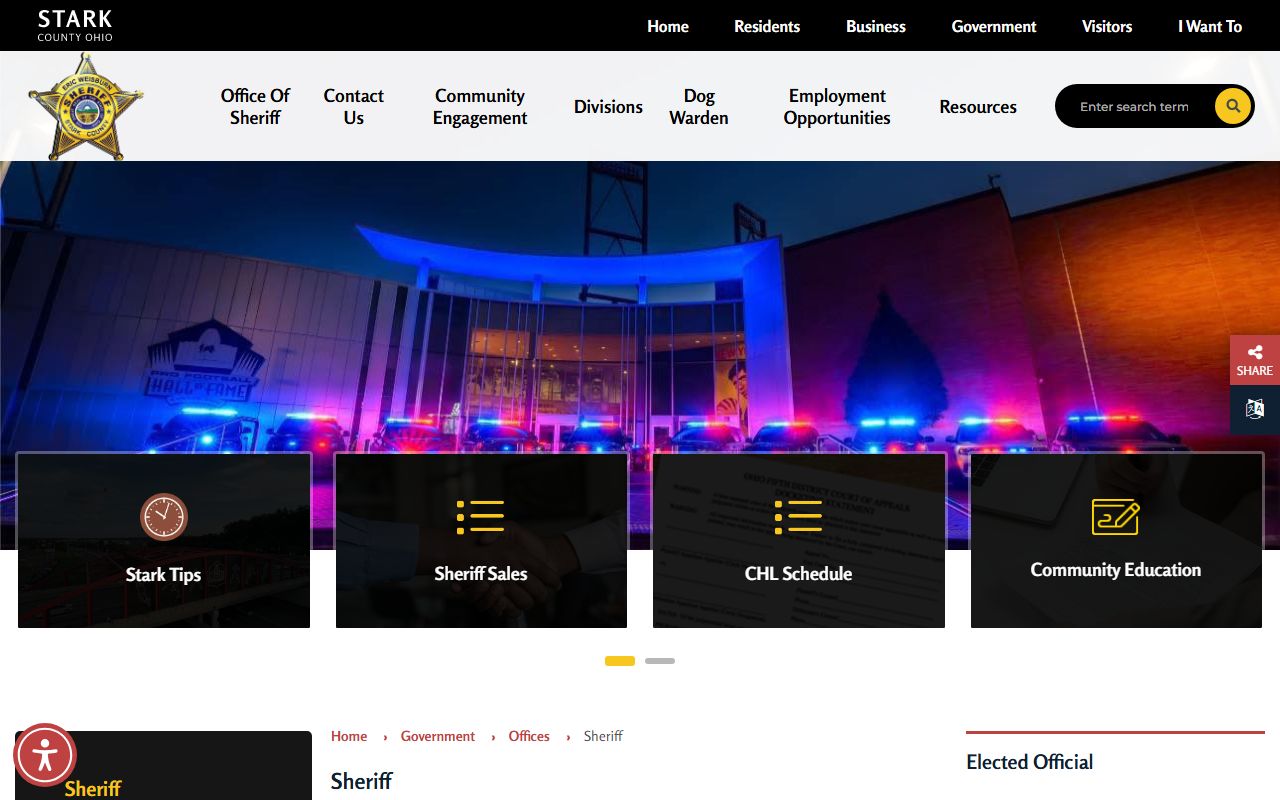Click the Sheriff star badge logo
The image size is (1280, 800).
85,108
